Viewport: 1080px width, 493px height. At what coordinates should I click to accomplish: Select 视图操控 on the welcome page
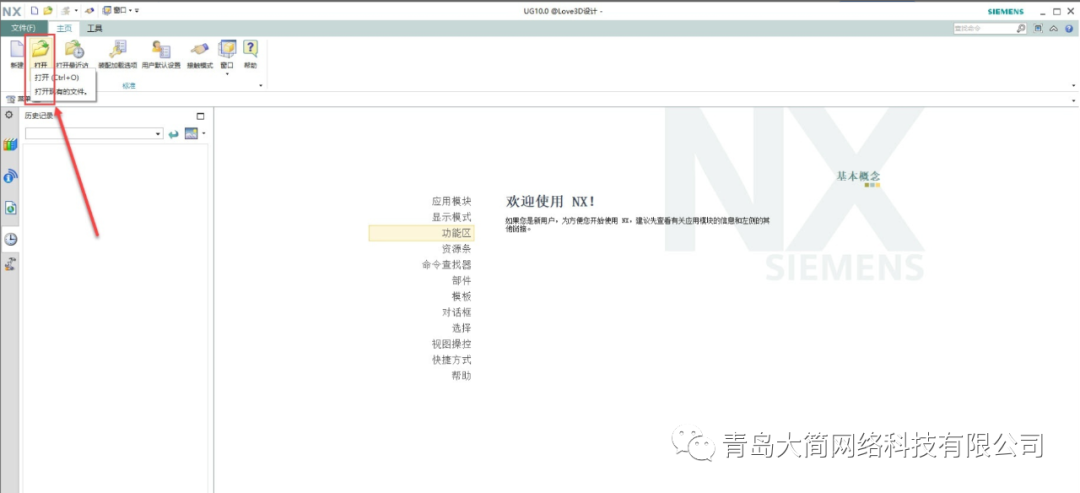pyautogui.click(x=452, y=344)
